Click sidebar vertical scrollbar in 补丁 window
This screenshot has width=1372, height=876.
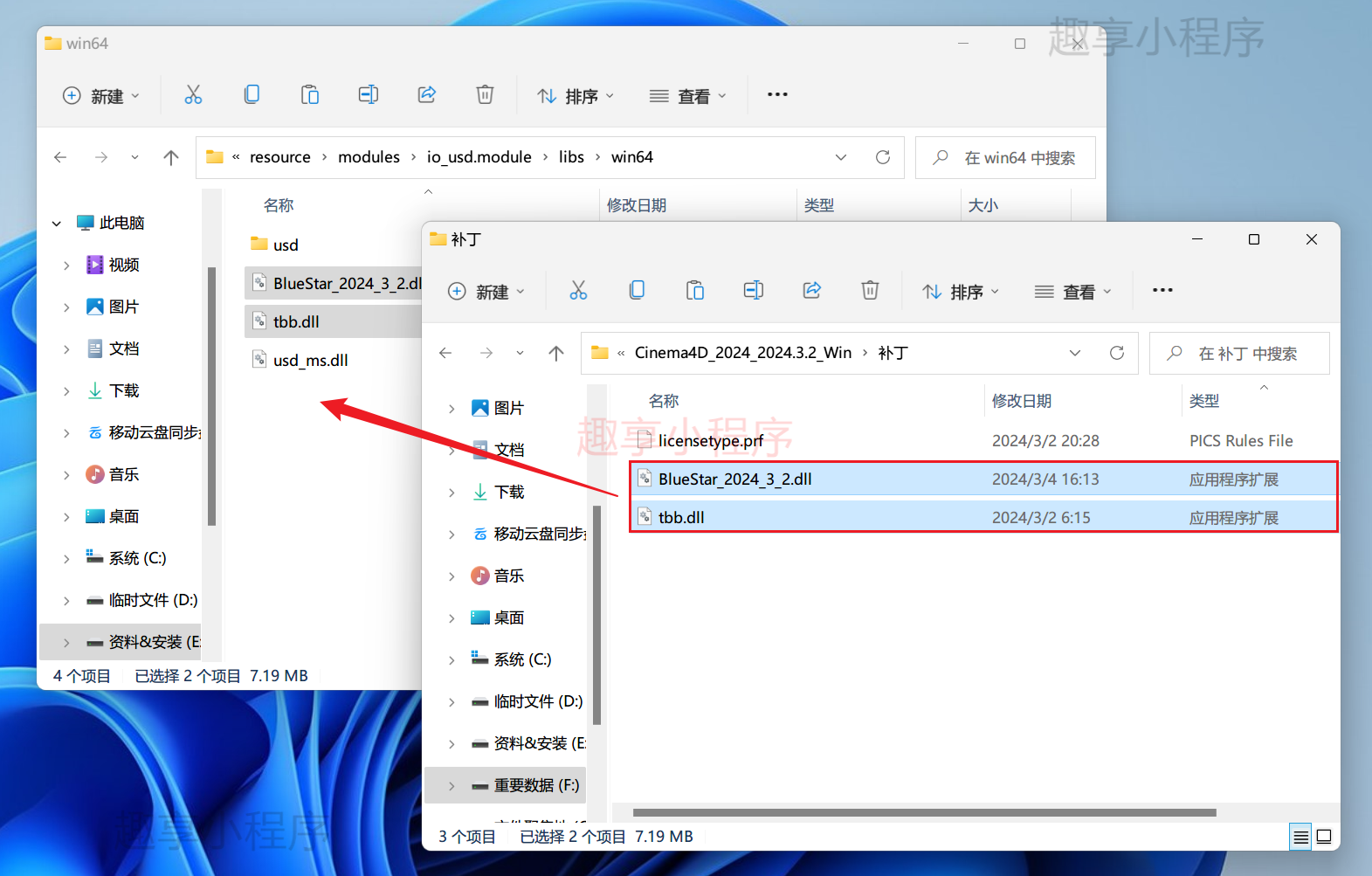[x=597, y=615]
